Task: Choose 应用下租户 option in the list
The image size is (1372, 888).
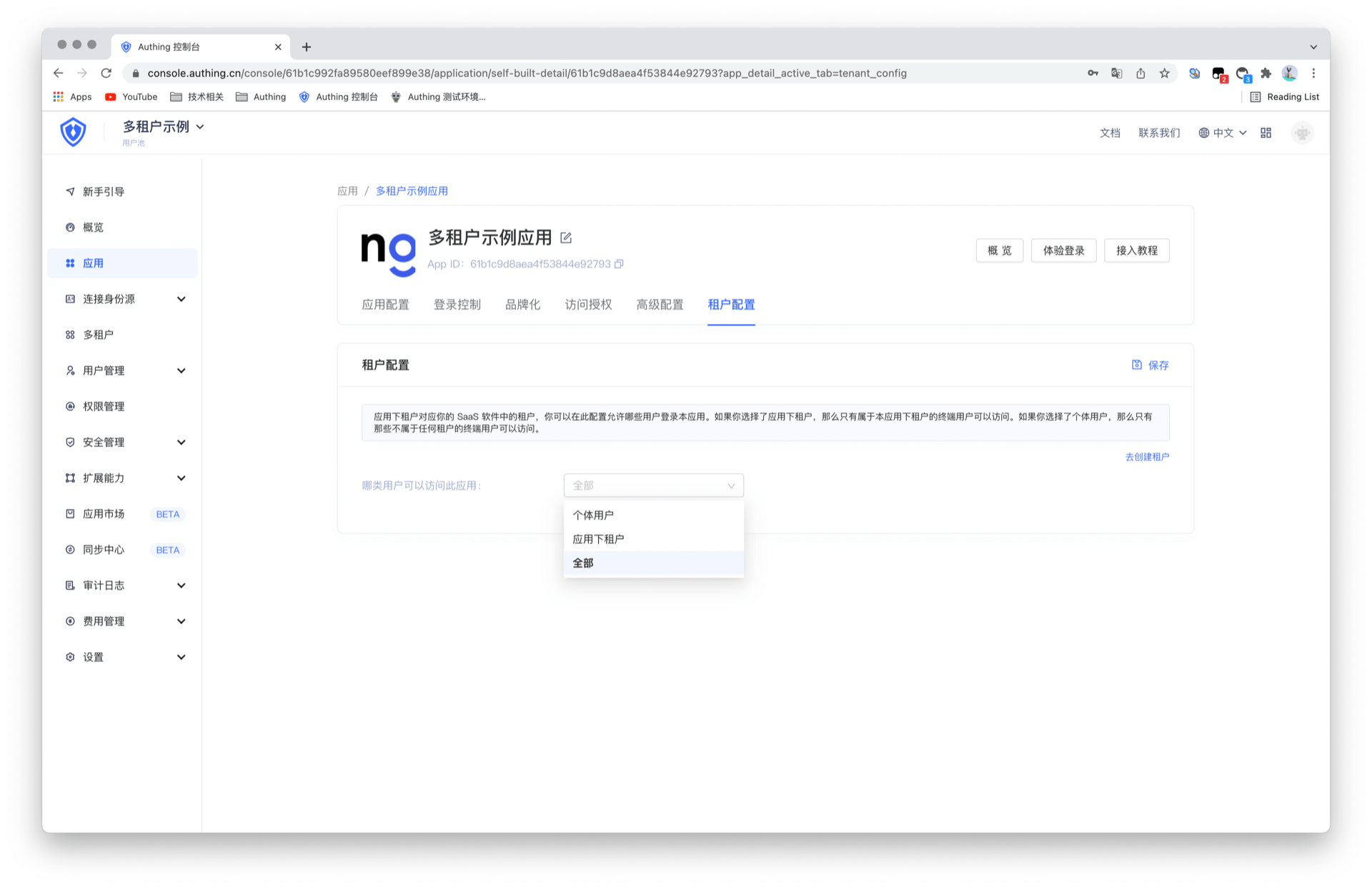Action: click(598, 539)
